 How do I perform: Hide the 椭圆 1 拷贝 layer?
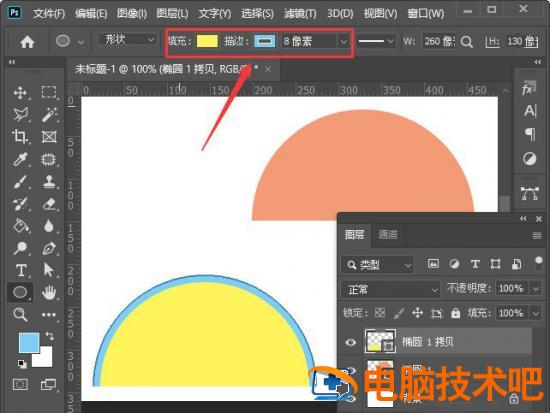350,342
